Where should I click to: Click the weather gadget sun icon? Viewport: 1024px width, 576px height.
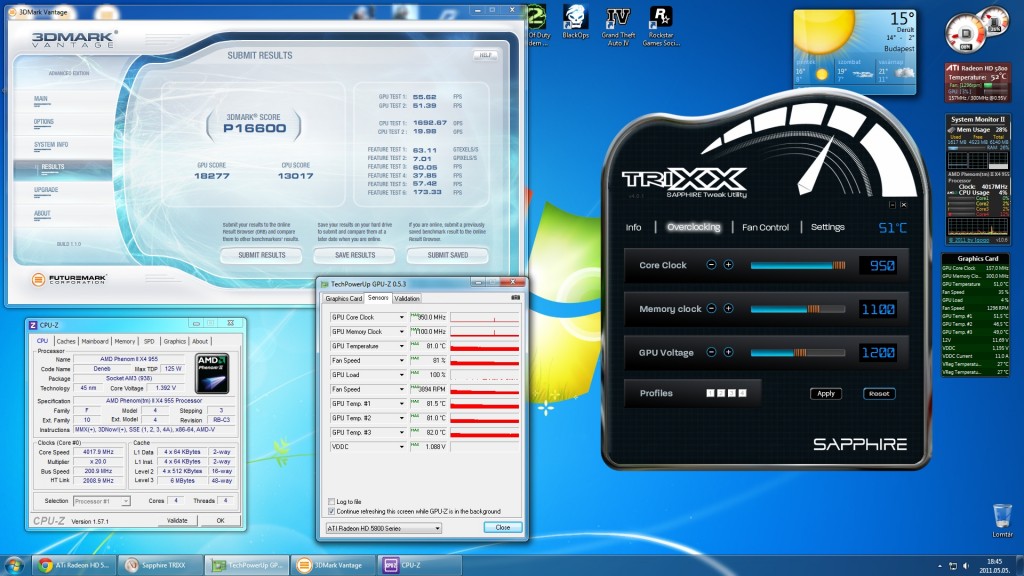[x=823, y=31]
